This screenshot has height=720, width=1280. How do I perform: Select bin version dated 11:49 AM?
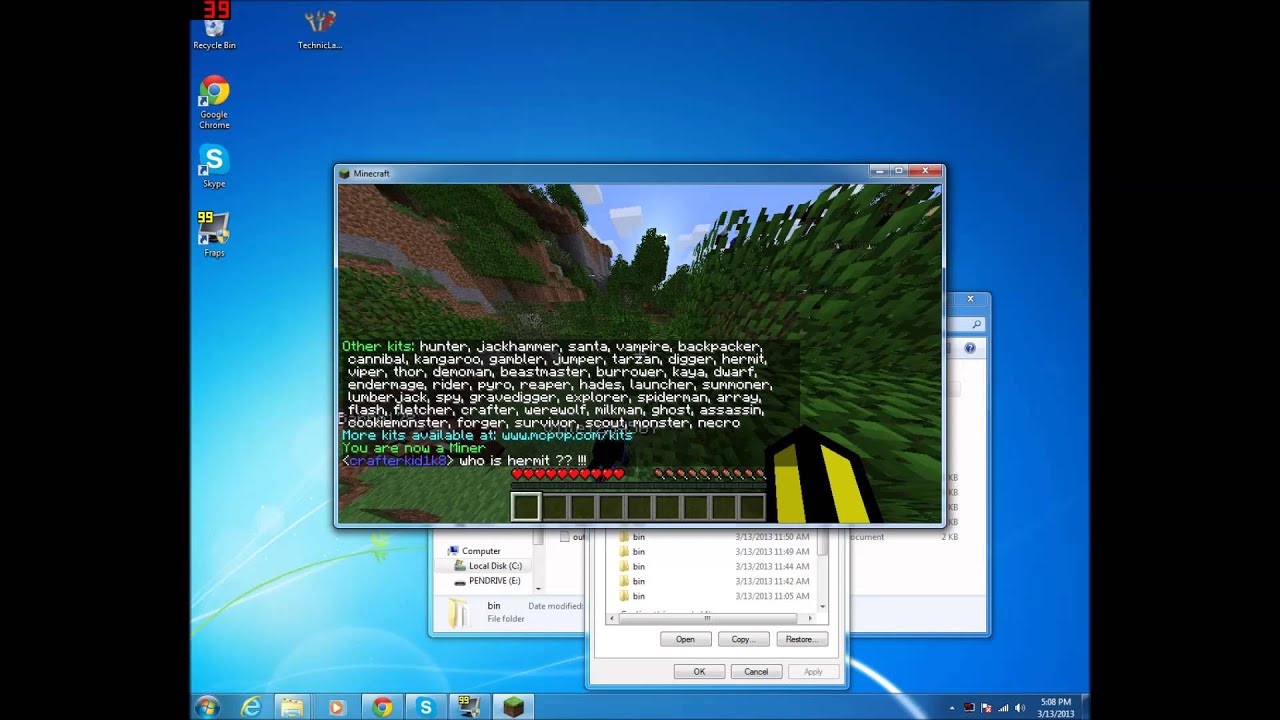[716, 552]
